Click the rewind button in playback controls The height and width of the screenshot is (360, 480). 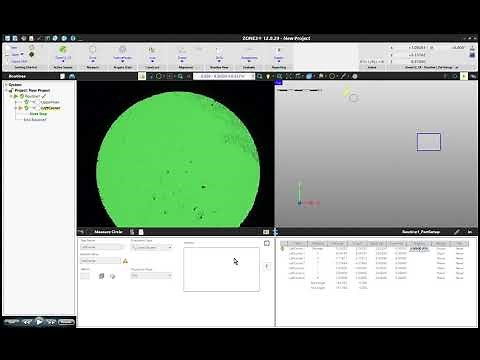pyautogui.click(x=27, y=322)
